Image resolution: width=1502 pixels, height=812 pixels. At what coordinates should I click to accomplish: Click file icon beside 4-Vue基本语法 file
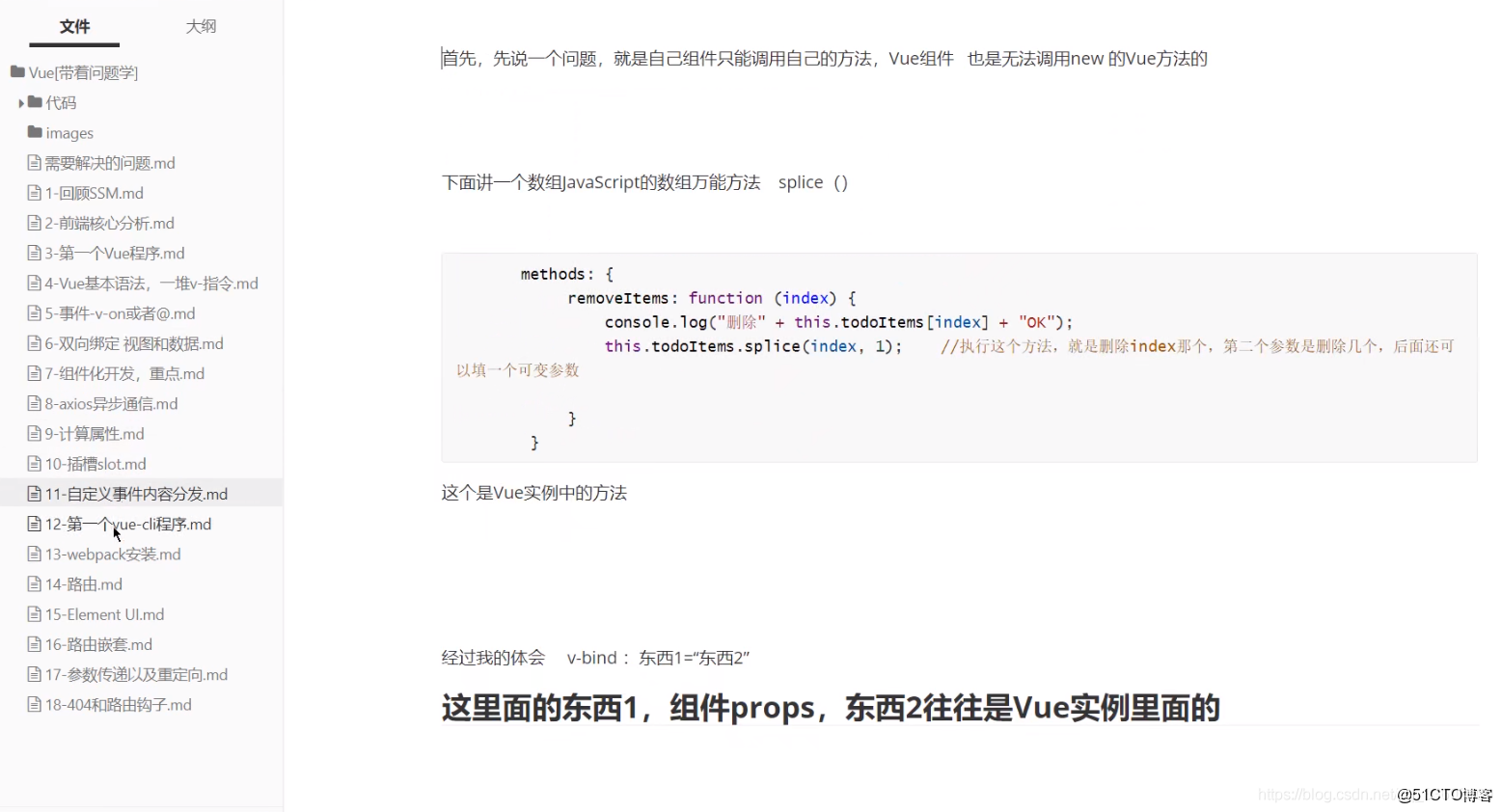click(x=35, y=284)
